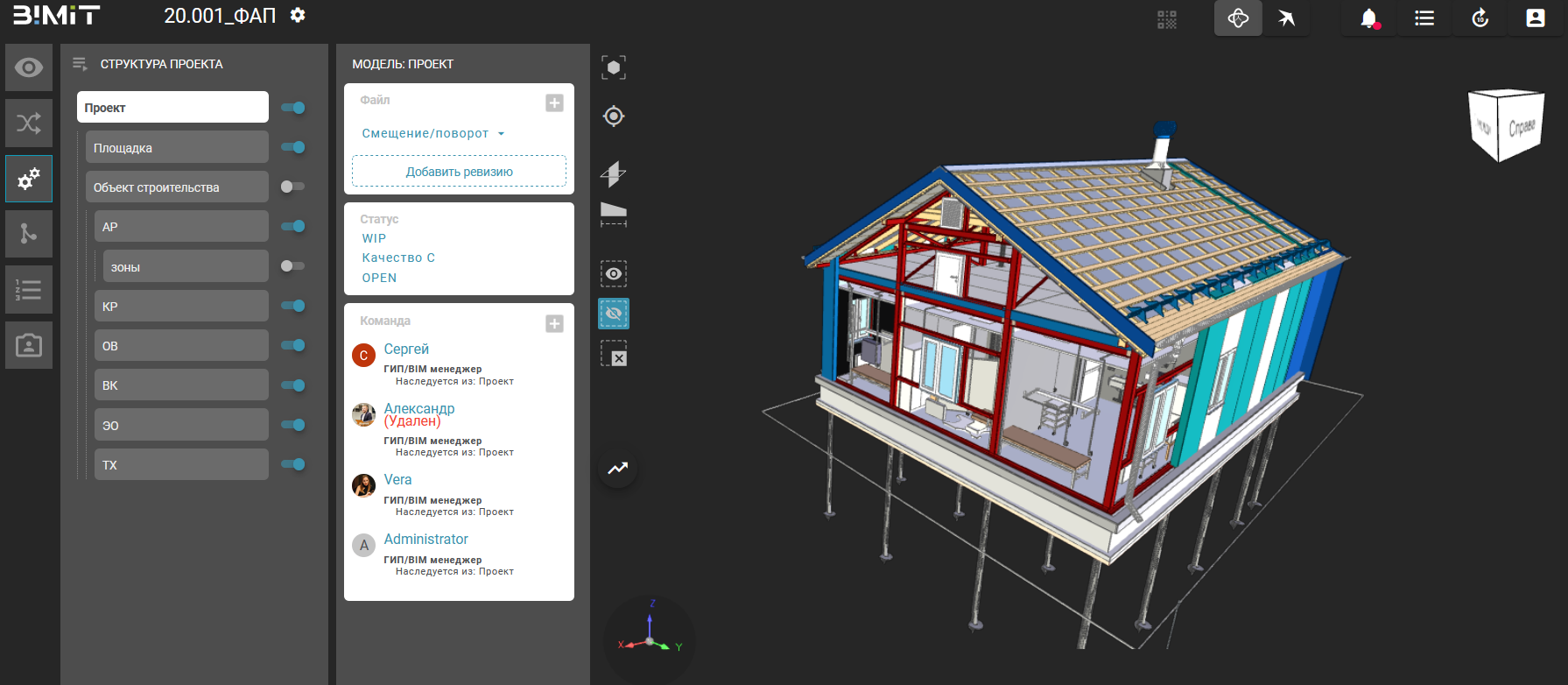Add a file with plus icon in Файл card
Screen dimensions: 1568x685
pos(554,103)
